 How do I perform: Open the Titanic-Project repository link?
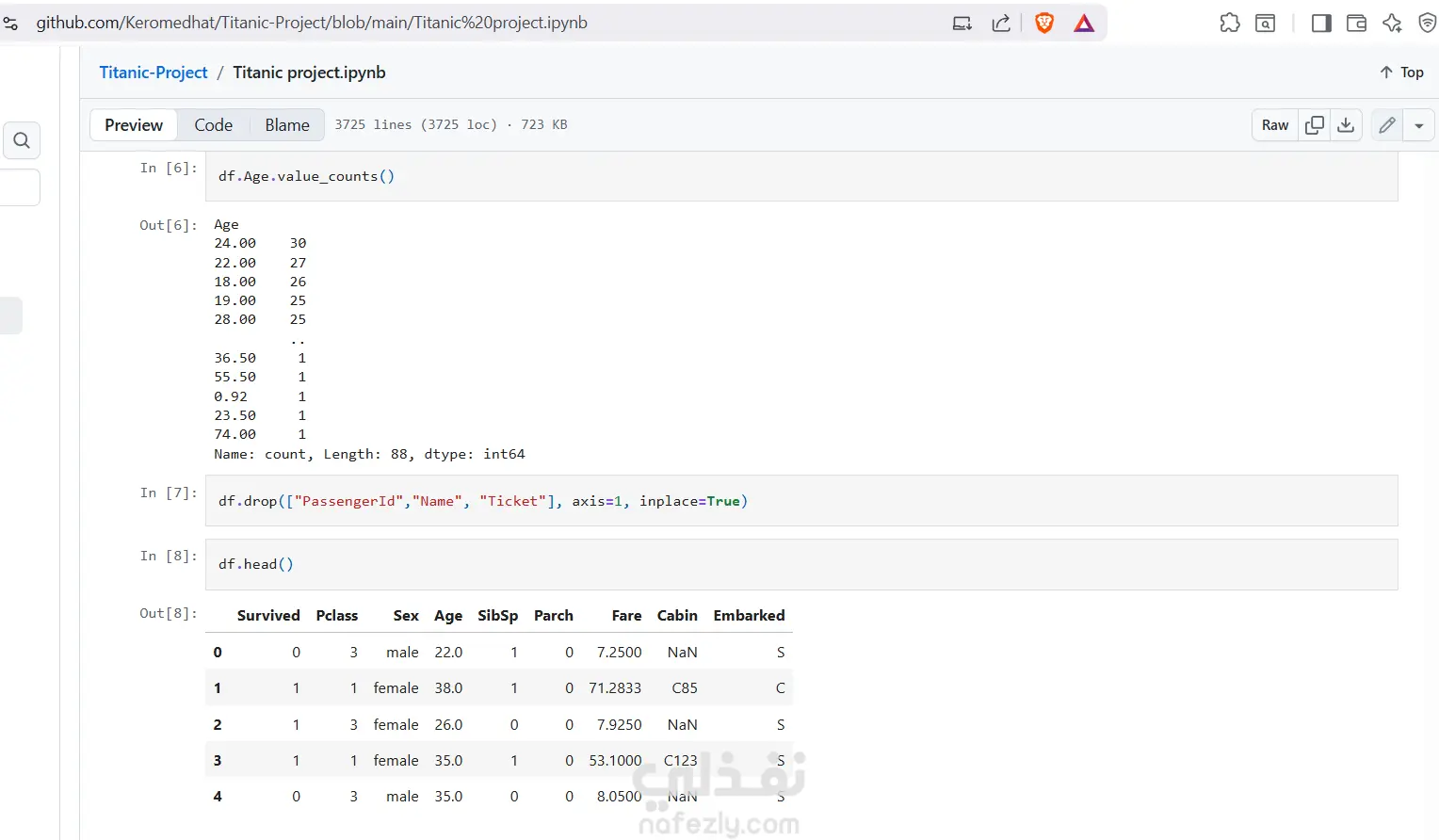point(154,73)
